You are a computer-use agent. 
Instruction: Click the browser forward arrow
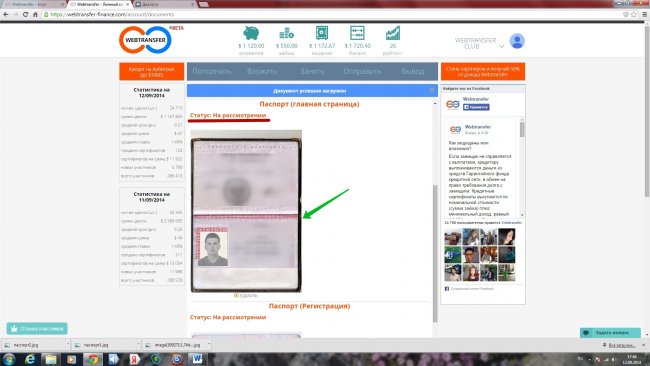(x=15, y=14)
